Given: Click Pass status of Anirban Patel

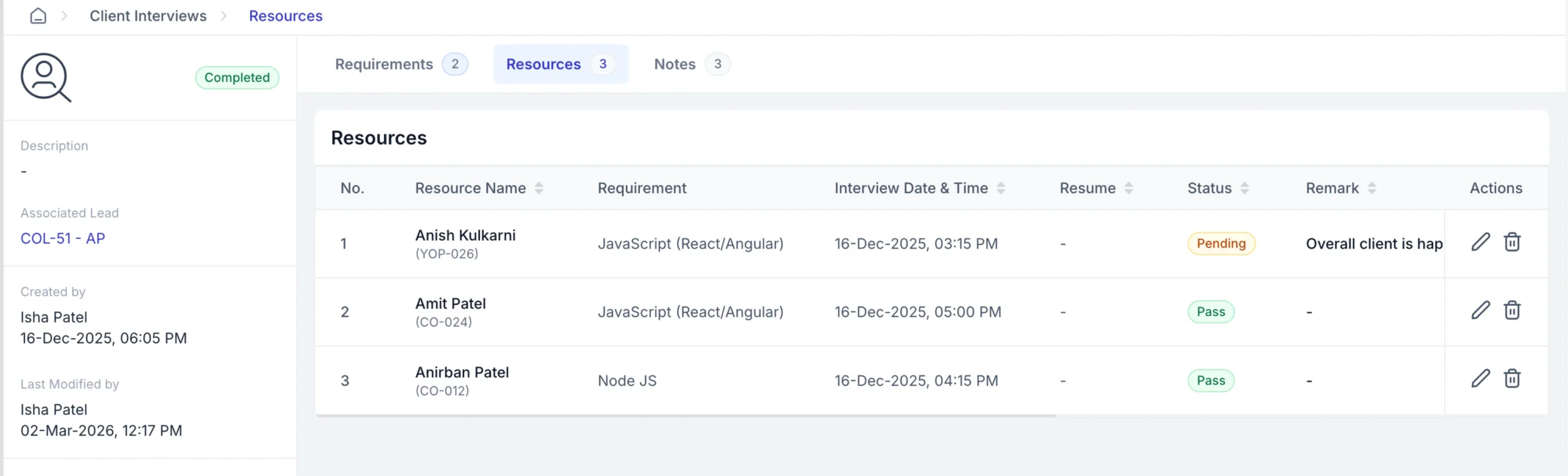Looking at the screenshot, I should [x=1211, y=380].
